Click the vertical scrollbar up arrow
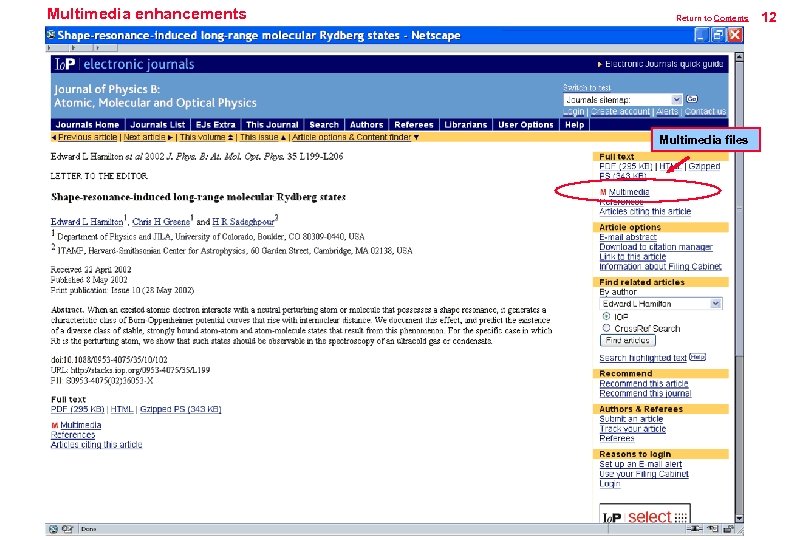This screenshot has width=794, height=540. click(739, 57)
